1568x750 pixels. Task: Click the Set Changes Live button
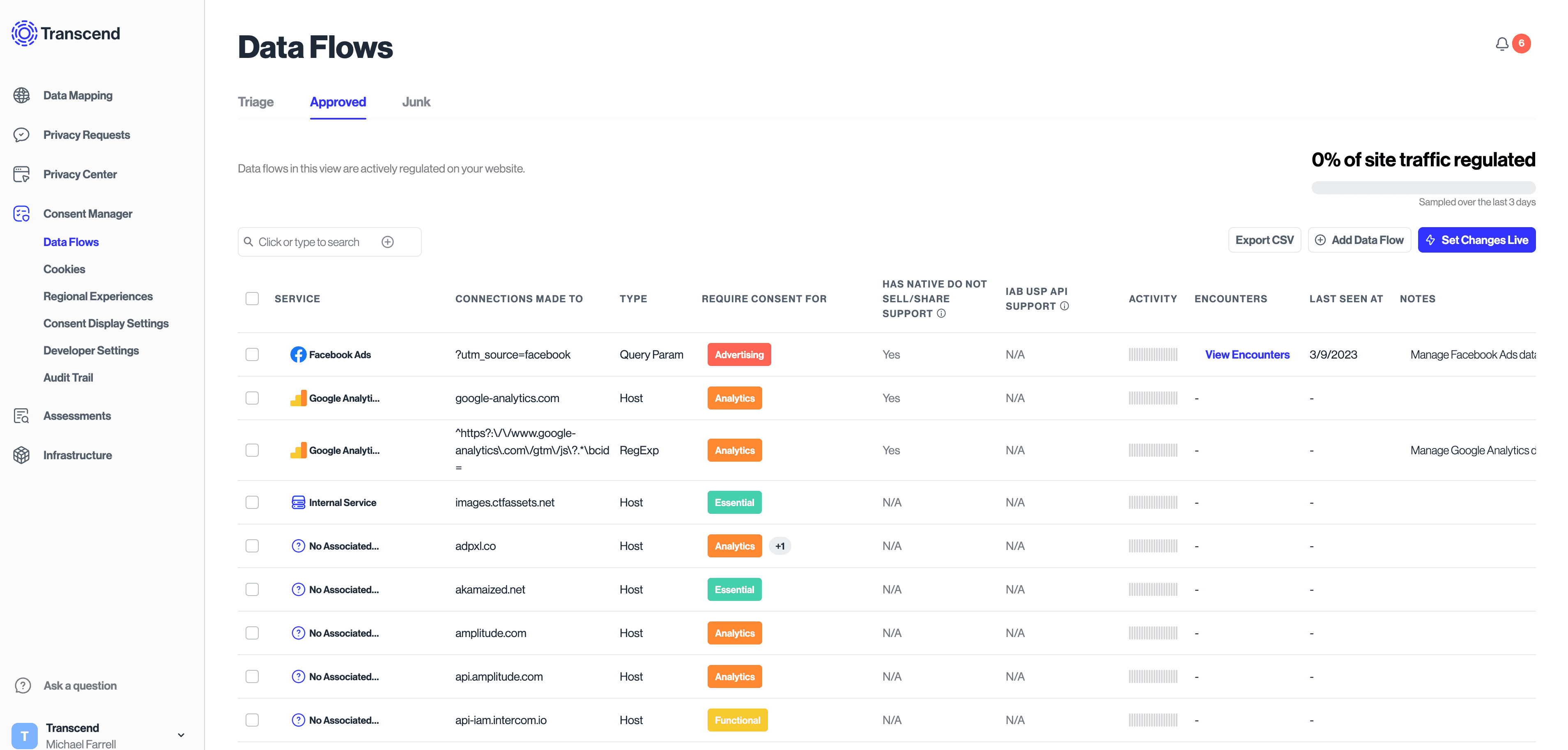pos(1476,240)
